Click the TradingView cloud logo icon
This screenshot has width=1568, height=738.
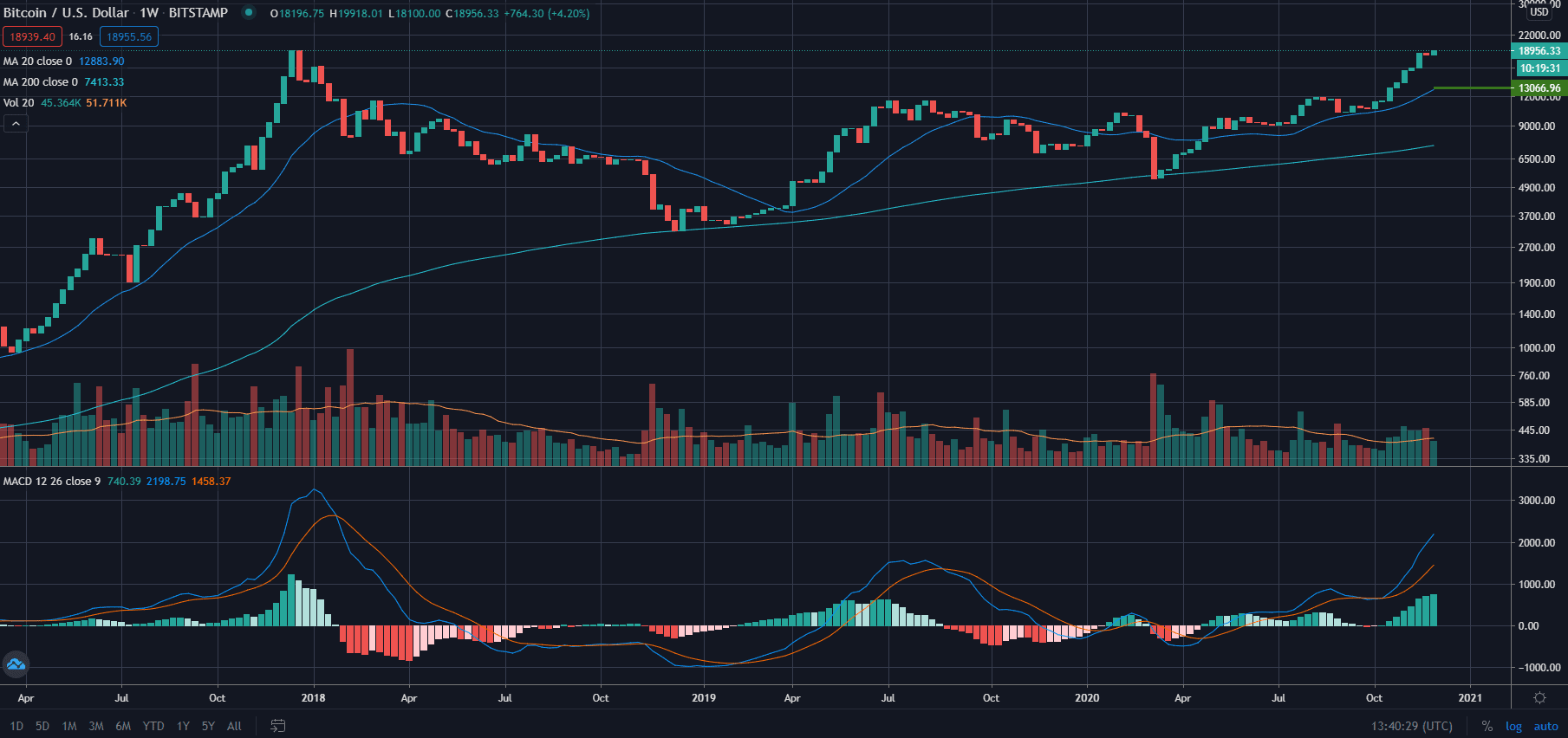(x=16, y=664)
